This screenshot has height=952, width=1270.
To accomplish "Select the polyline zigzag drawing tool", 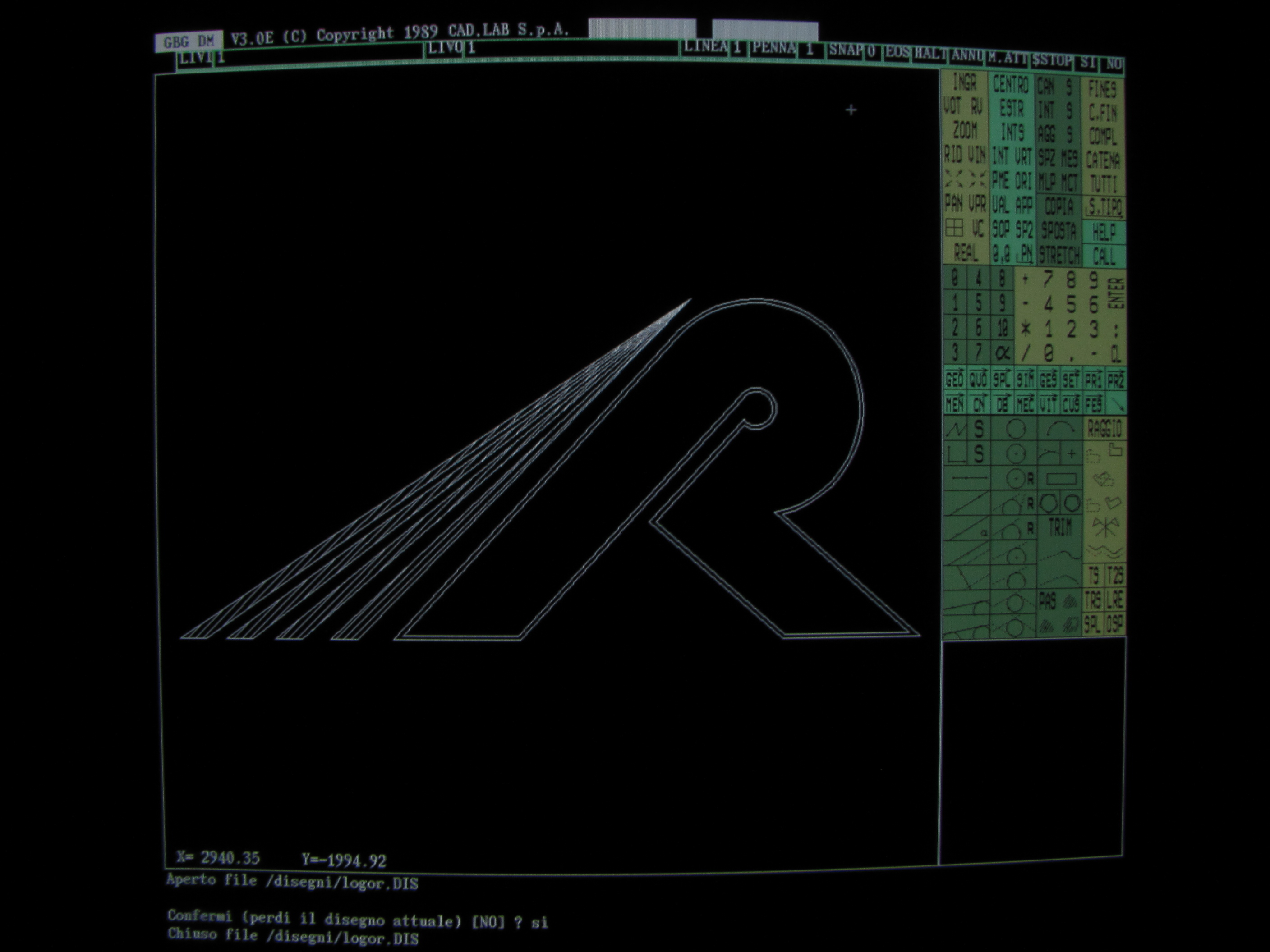I will (x=955, y=428).
